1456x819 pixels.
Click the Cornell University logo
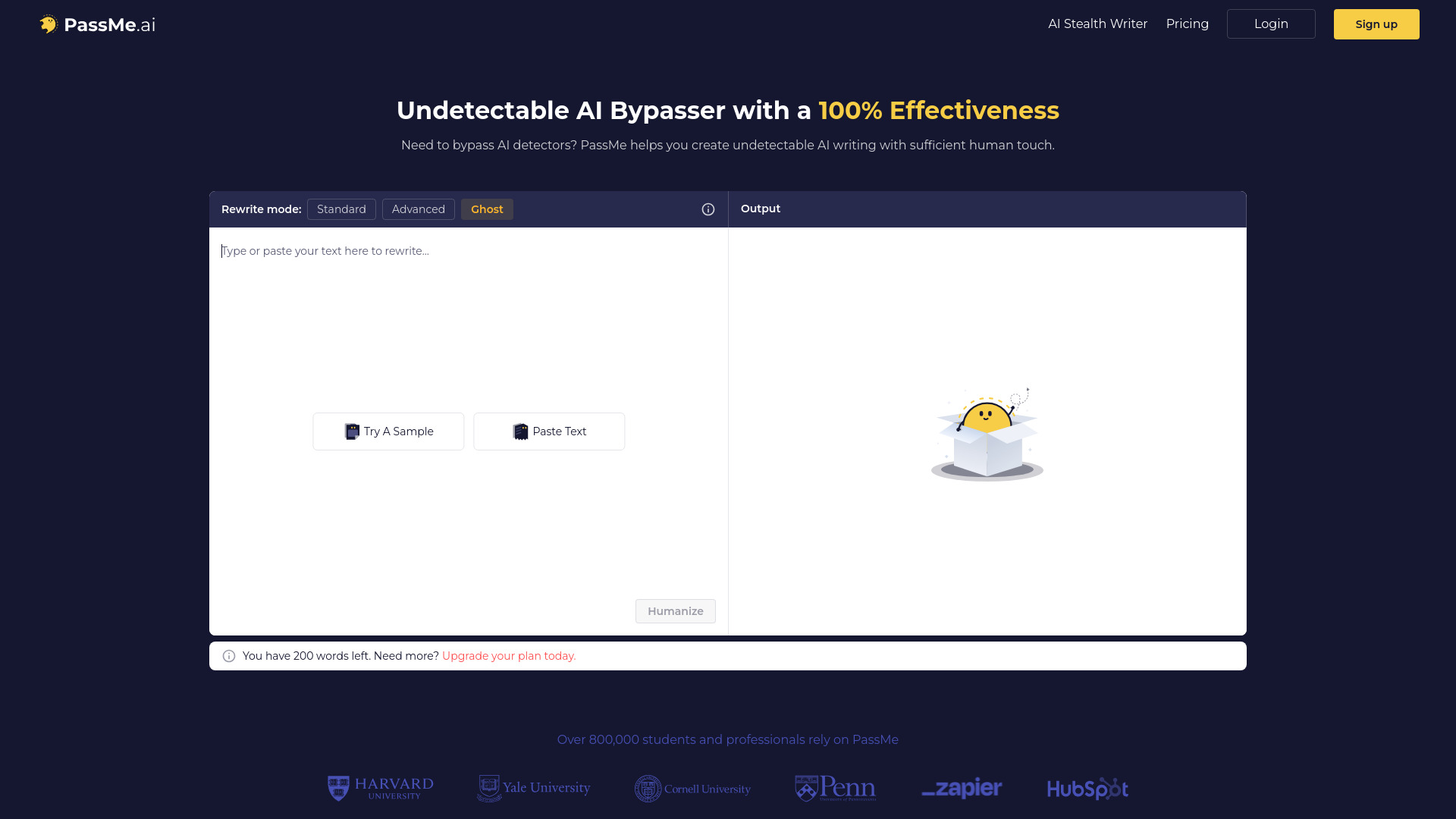(x=692, y=789)
